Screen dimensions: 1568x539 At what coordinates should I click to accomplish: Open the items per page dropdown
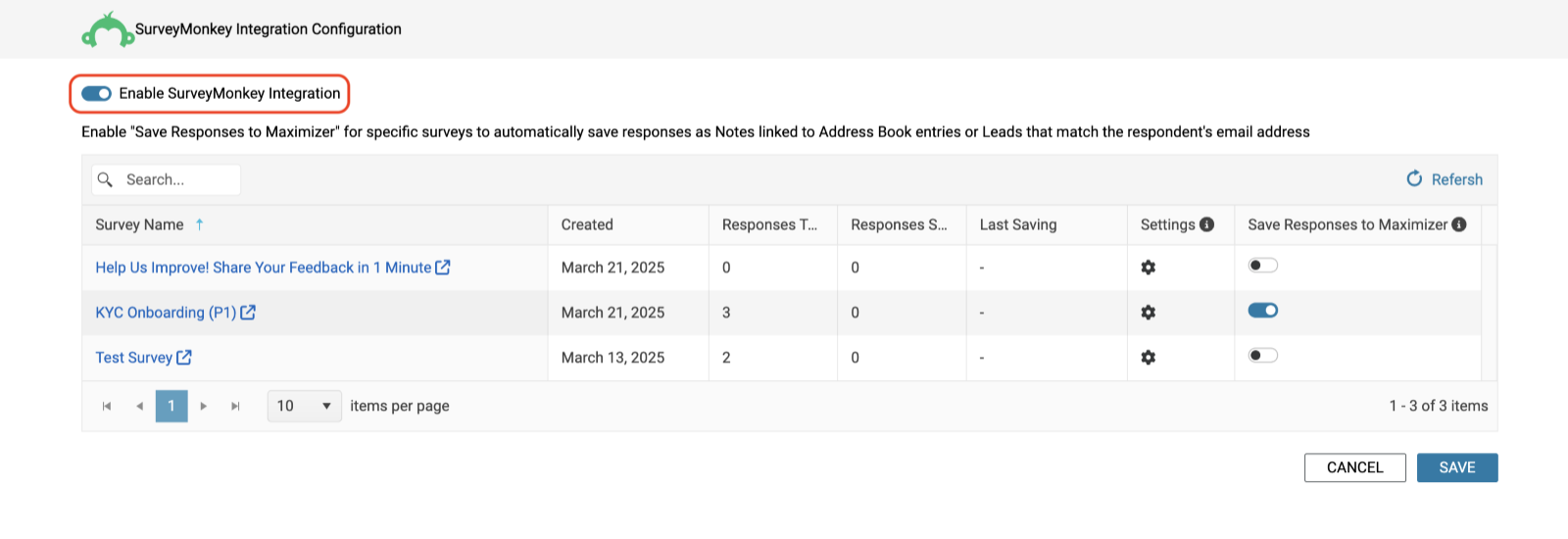pos(305,406)
